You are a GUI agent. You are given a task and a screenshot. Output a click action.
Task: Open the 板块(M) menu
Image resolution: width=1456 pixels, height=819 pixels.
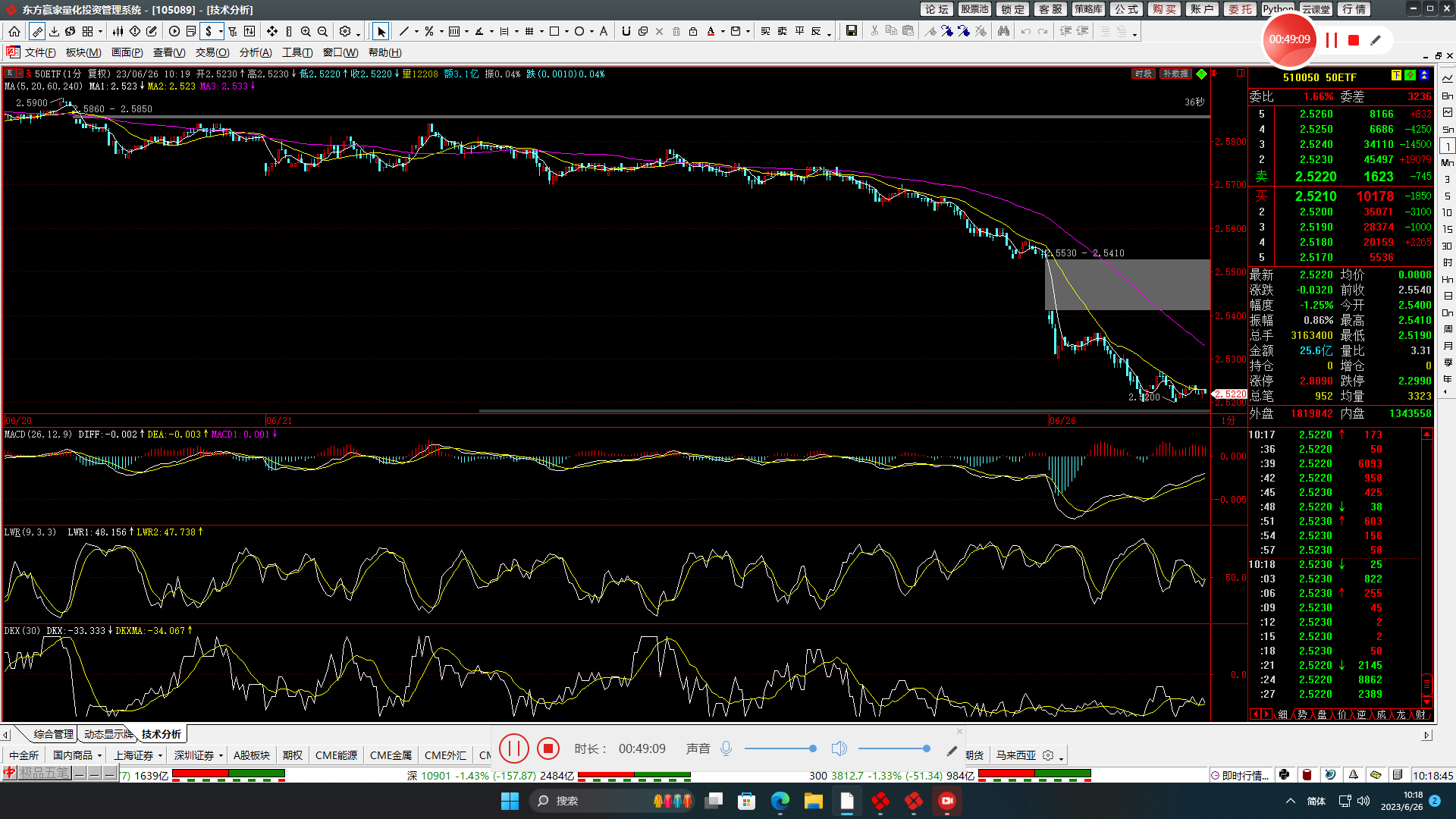(x=83, y=52)
